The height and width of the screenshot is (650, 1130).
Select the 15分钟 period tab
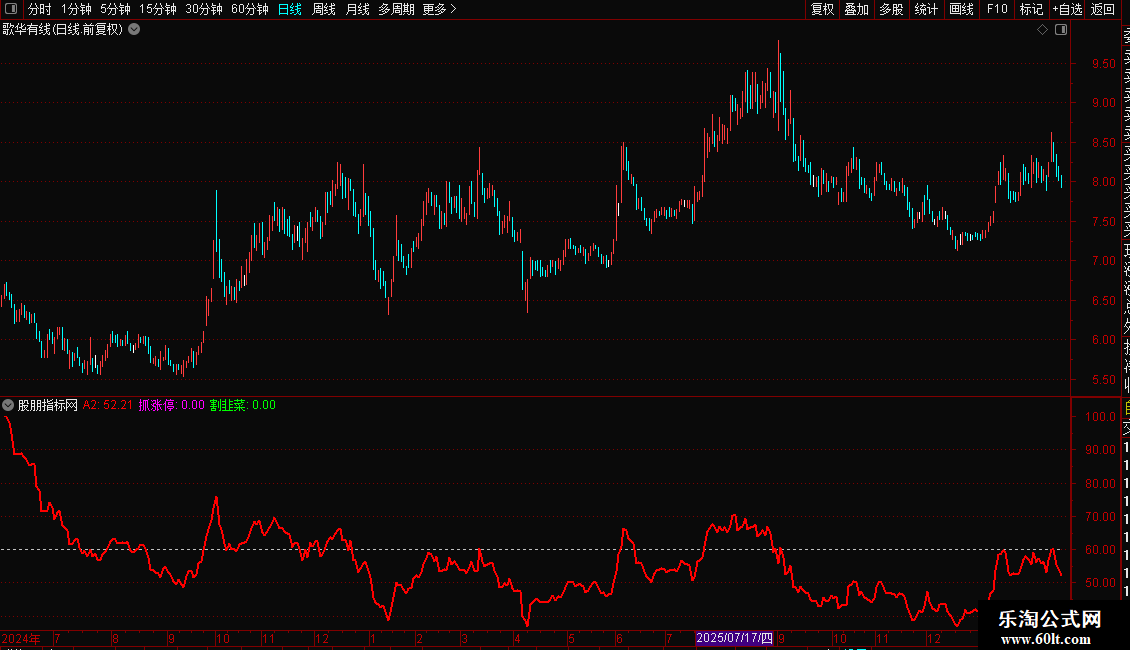click(158, 9)
